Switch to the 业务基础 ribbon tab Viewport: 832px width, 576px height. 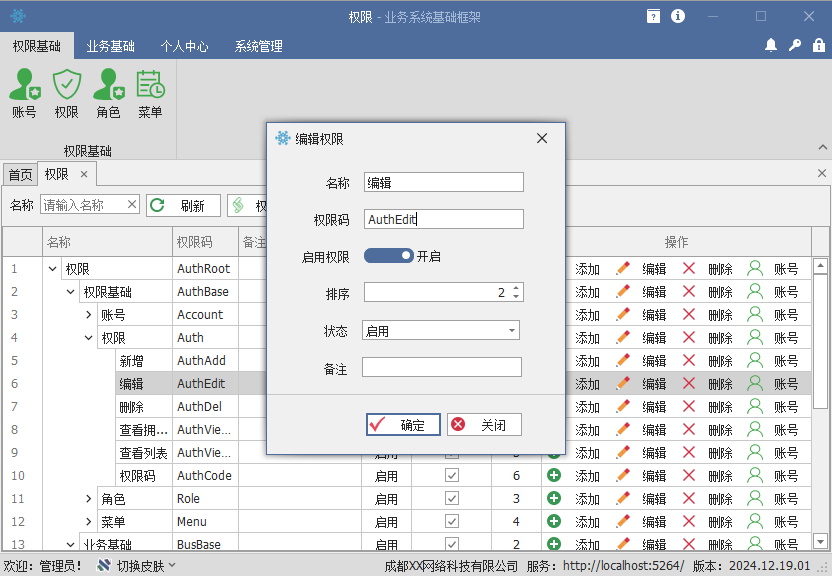[110, 46]
